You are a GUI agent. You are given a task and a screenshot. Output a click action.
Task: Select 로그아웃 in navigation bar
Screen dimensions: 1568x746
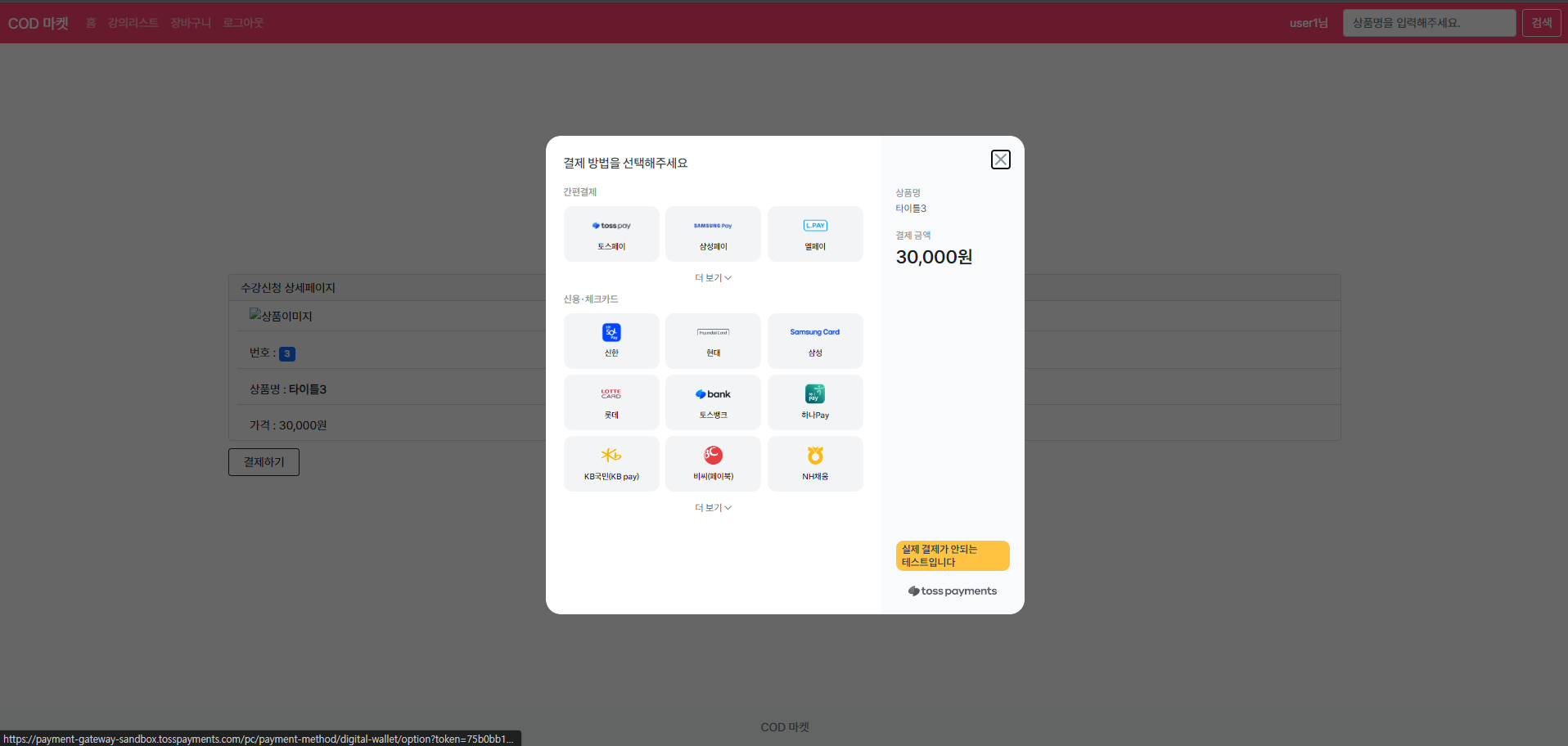[243, 23]
